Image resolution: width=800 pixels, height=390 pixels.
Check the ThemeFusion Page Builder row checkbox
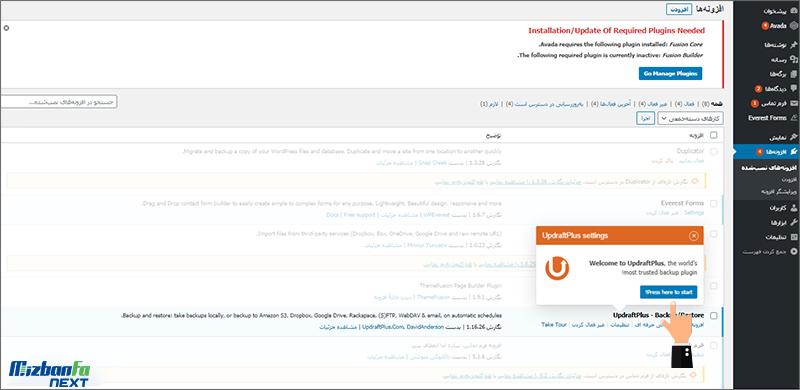click(713, 285)
